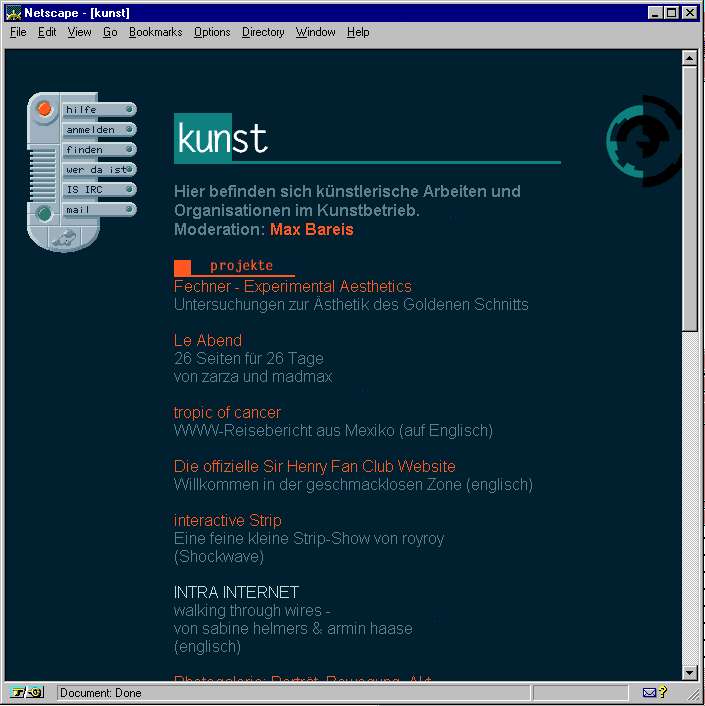Click the circular teal logo at top right
This screenshot has height=706, width=705.
pyautogui.click(x=643, y=141)
